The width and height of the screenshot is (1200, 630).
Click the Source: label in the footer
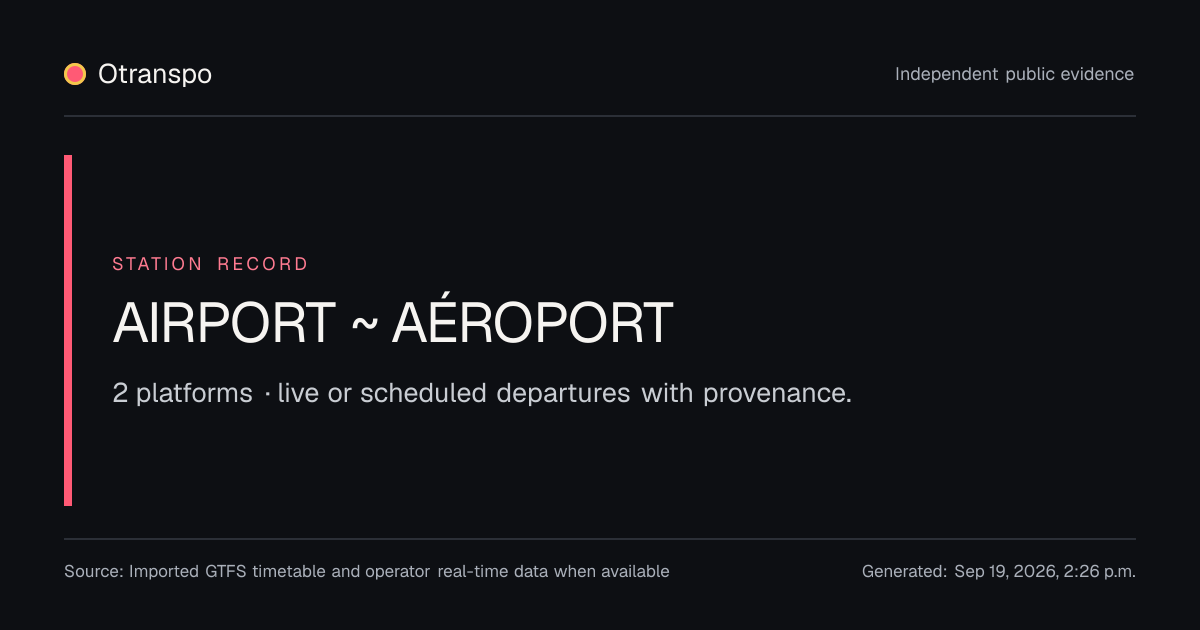94,572
